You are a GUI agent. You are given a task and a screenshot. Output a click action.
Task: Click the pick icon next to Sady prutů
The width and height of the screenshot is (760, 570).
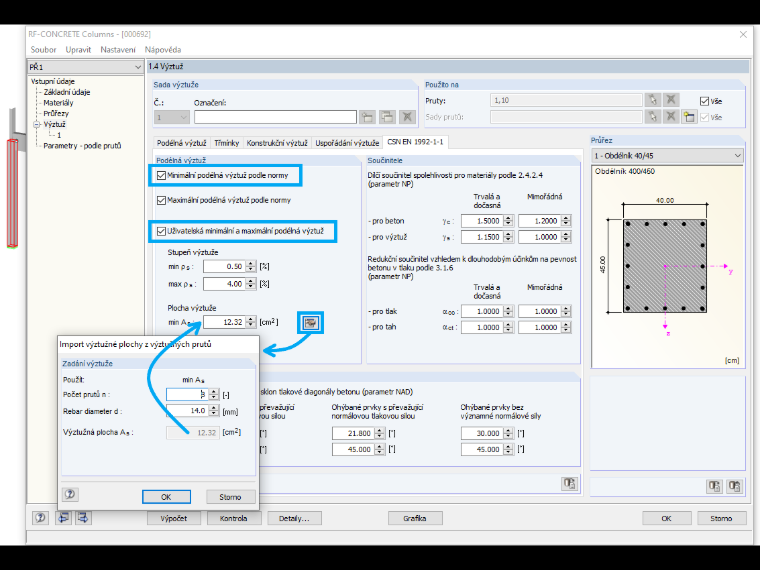(652, 117)
